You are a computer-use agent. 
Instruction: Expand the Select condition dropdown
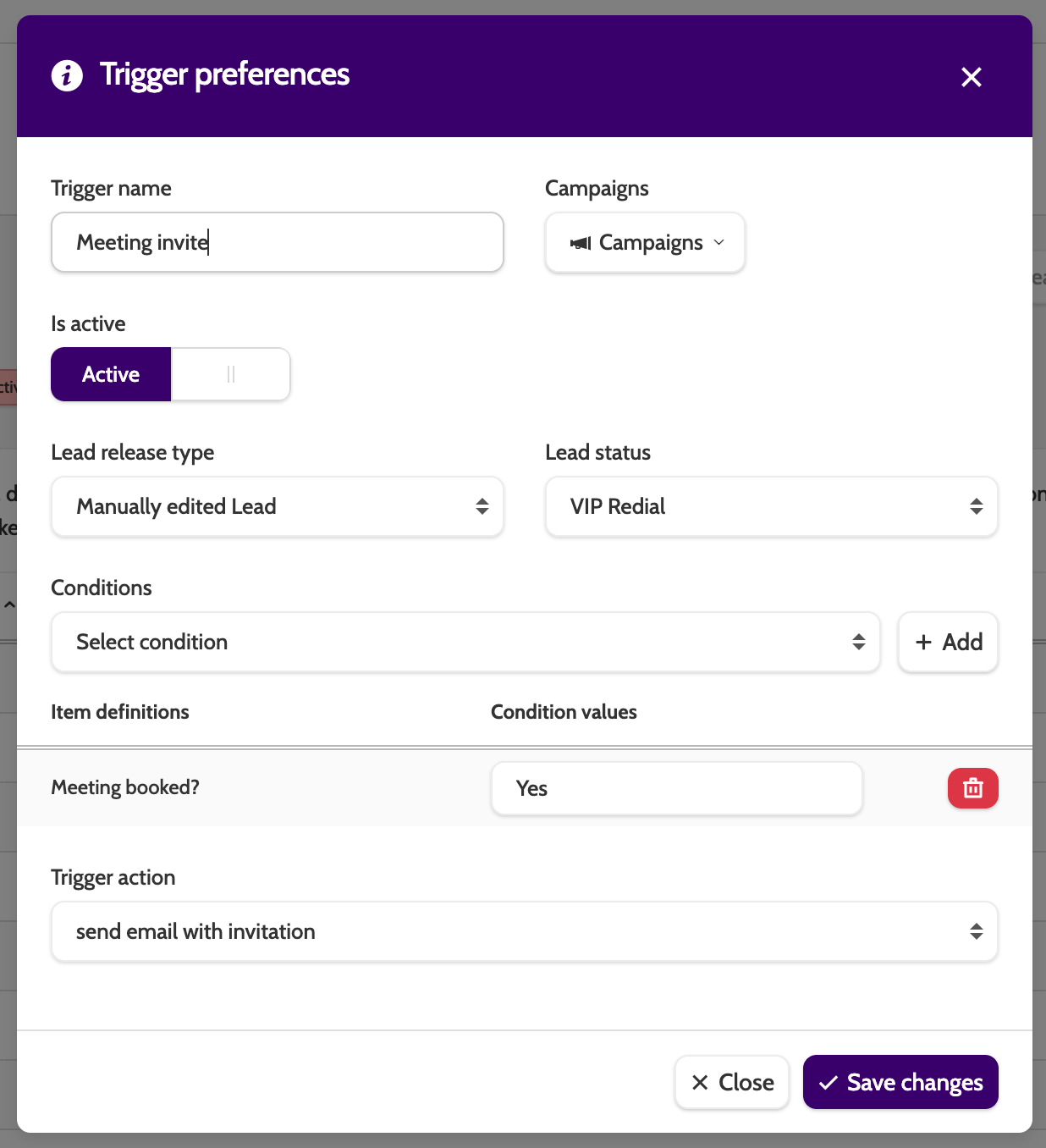tap(465, 642)
